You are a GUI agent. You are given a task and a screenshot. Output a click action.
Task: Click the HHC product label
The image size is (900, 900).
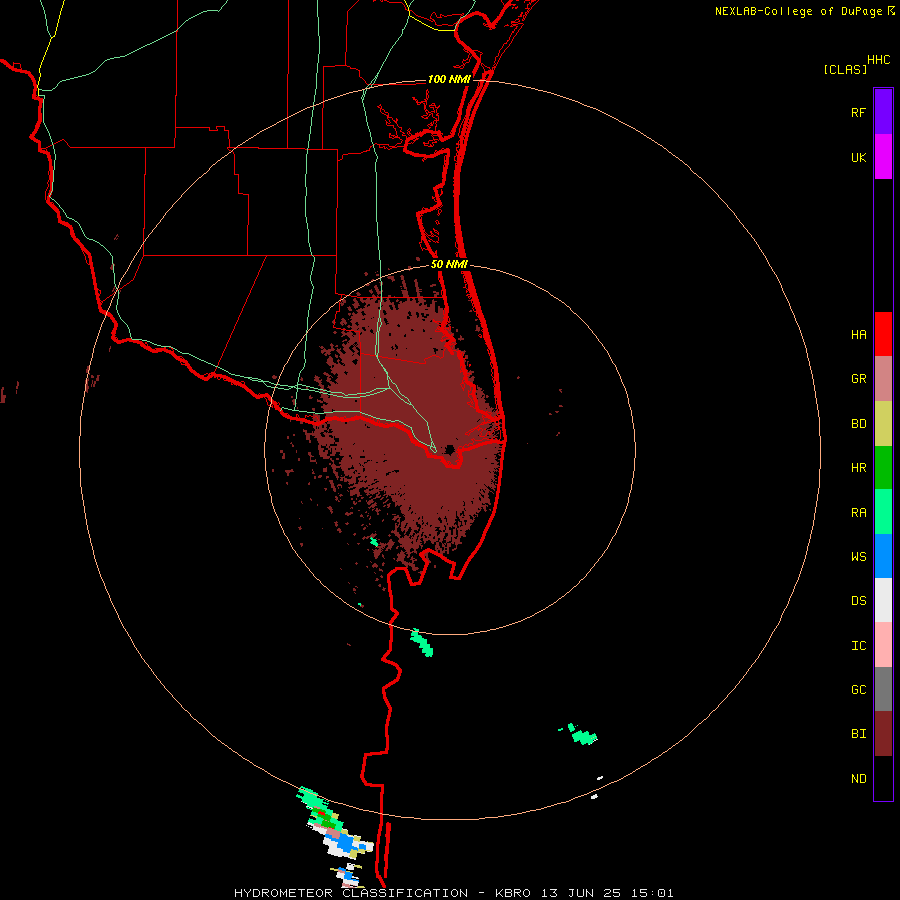(879, 60)
